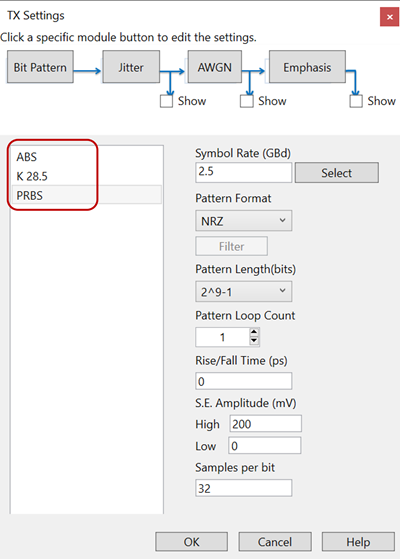Open the AWGN module settings

[215, 67]
